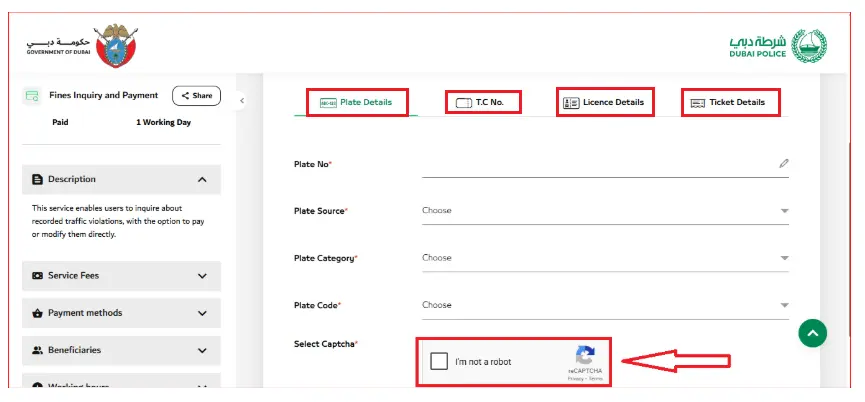This screenshot has height=402, width=865.
Task: Click the Government of Dubai logo
Action: tap(82, 46)
